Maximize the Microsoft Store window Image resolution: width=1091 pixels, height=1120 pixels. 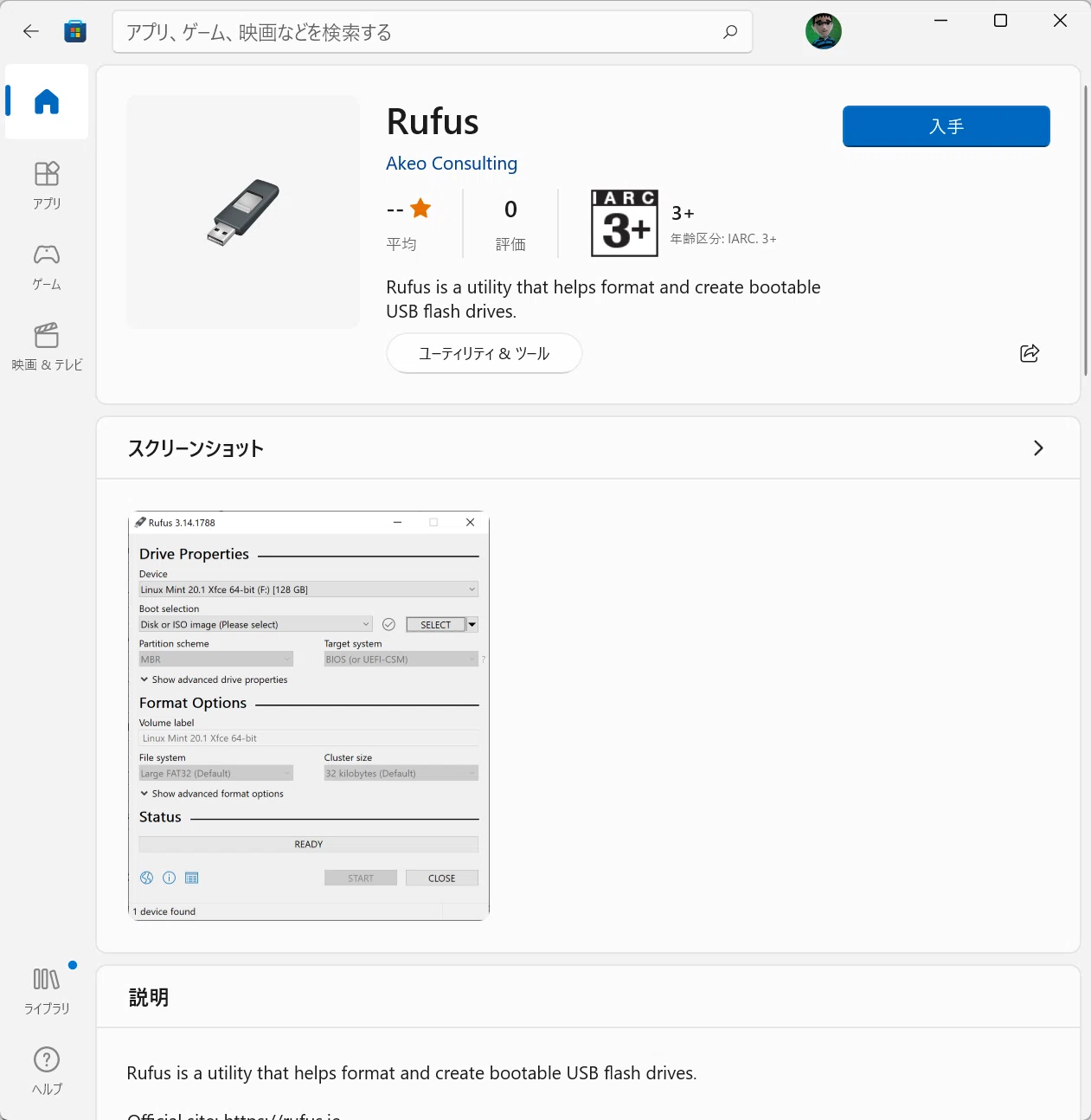click(x=1000, y=21)
